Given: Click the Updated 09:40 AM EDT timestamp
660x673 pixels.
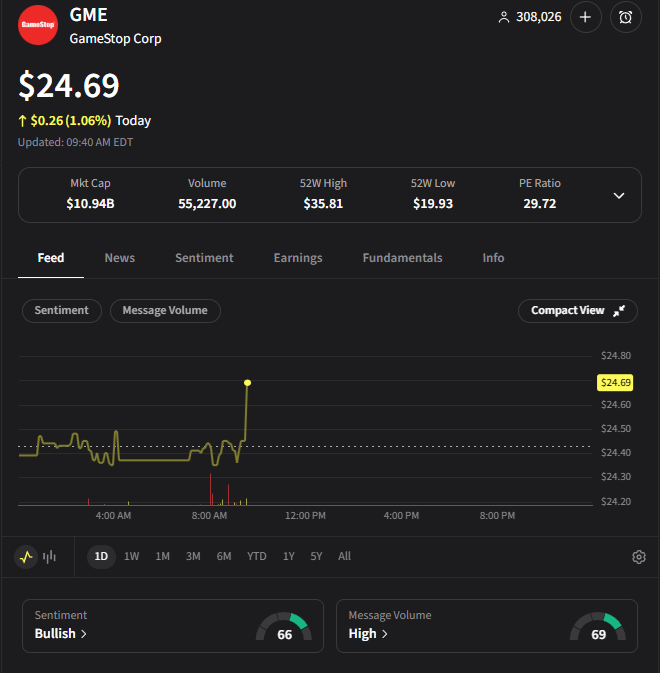Looking at the screenshot, I should coord(75,142).
